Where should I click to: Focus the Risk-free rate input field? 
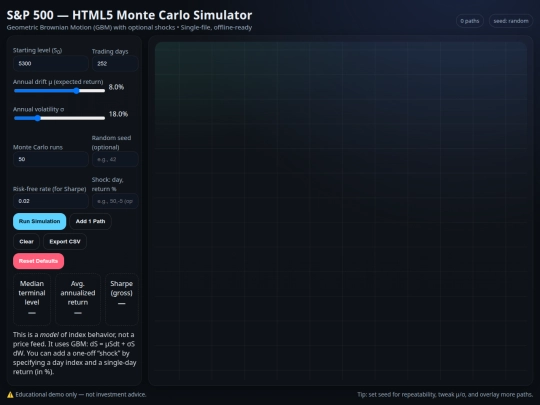pyautogui.click(x=51, y=201)
